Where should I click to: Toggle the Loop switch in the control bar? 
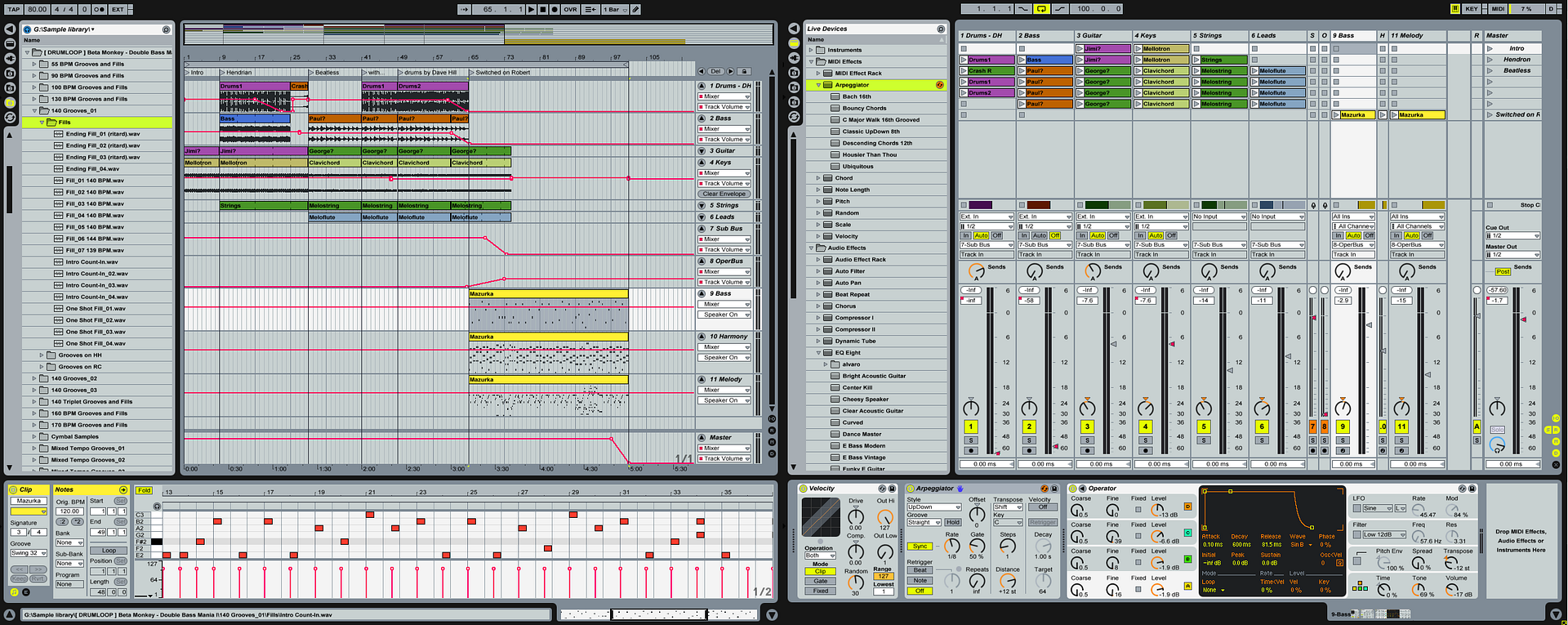1041,9
